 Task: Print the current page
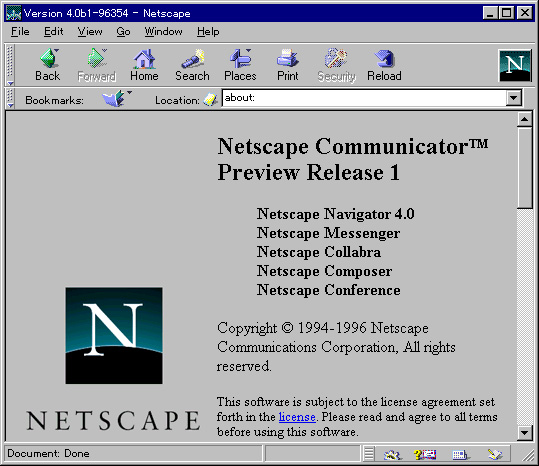(288, 65)
